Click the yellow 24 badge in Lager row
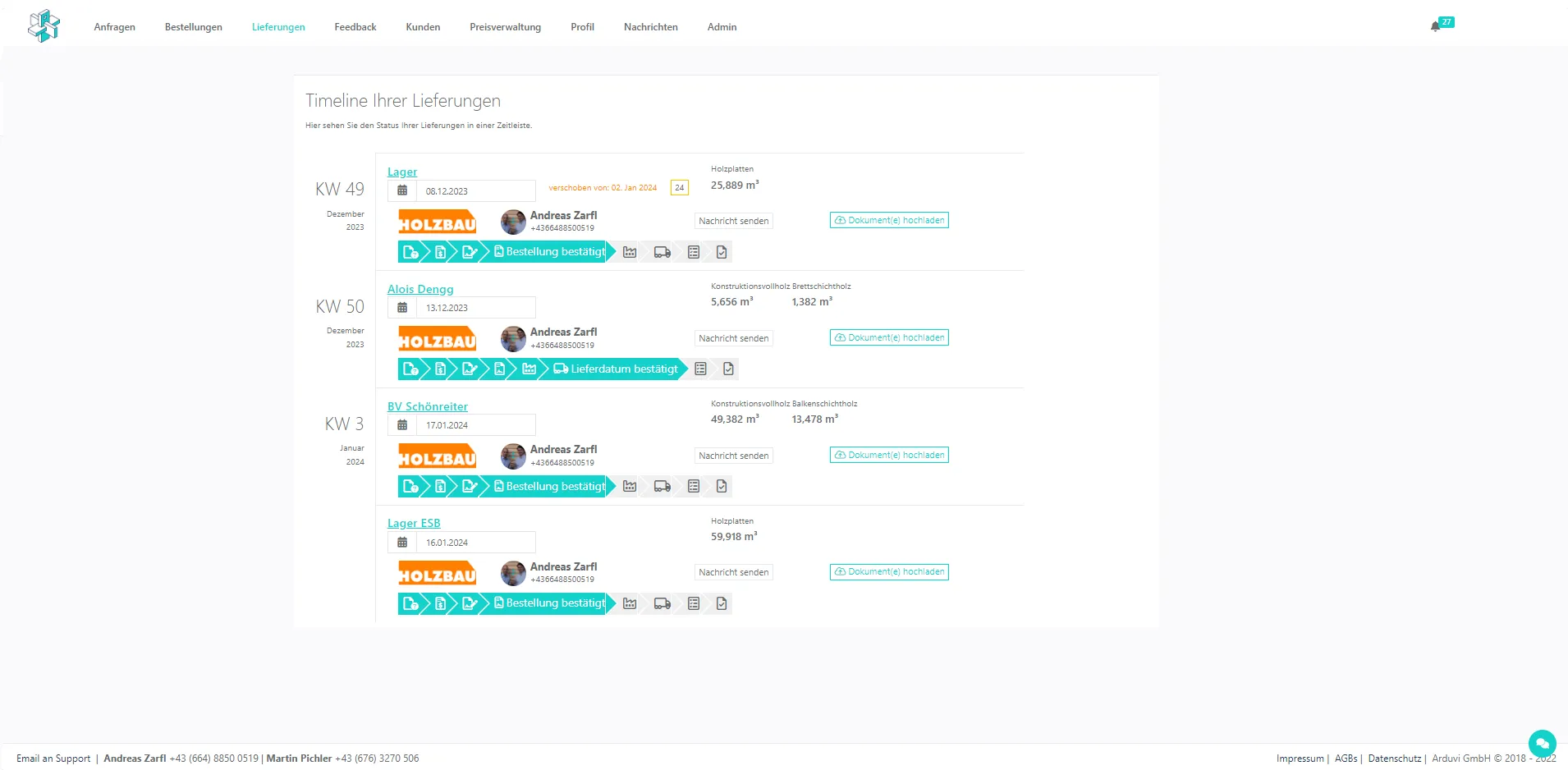The width and height of the screenshot is (1568, 770). [x=680, y=187]
